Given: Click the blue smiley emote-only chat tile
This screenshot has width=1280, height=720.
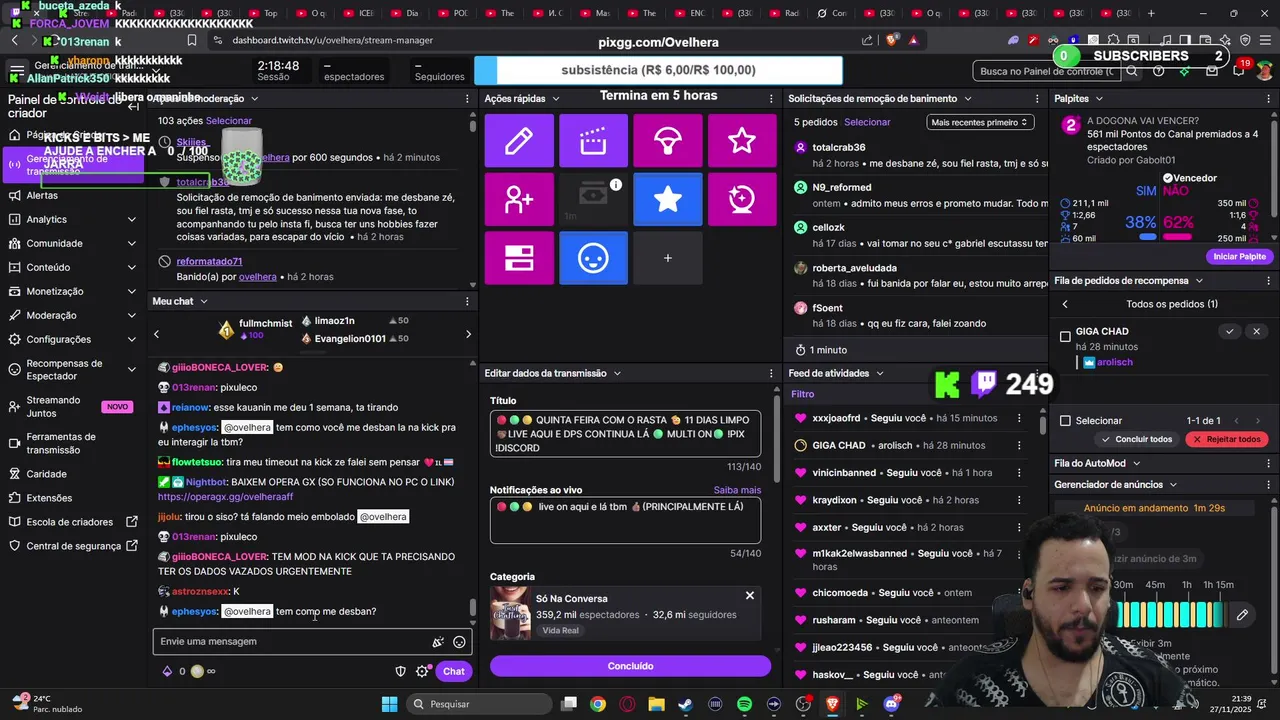Looking at the screenshot, I should 593,258.
